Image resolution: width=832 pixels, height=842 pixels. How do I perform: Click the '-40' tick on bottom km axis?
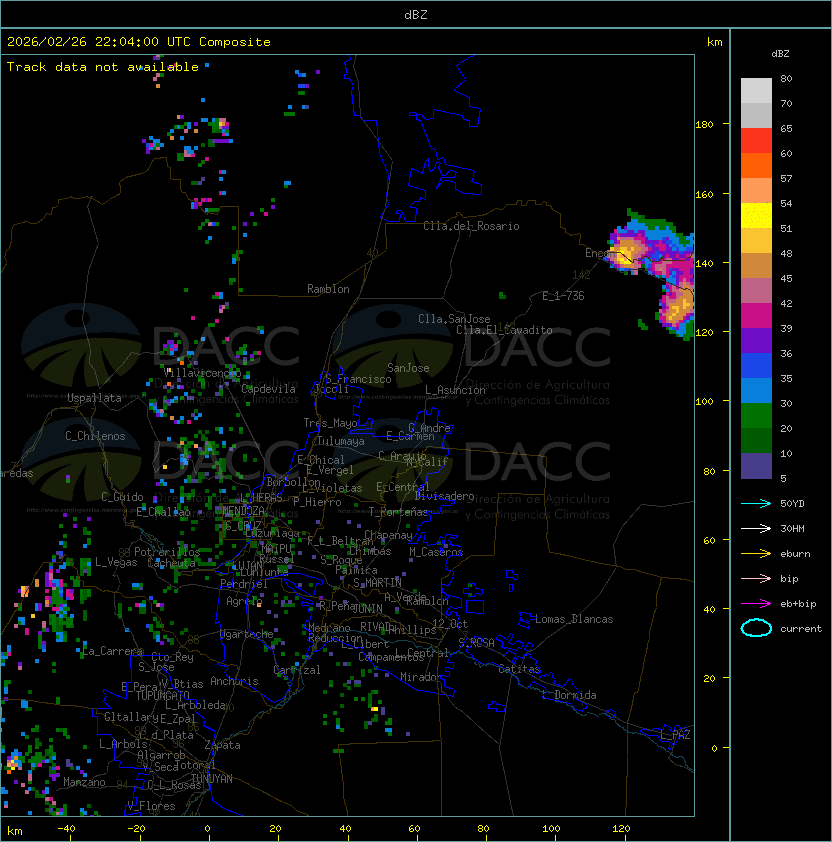tap(66, 828)
